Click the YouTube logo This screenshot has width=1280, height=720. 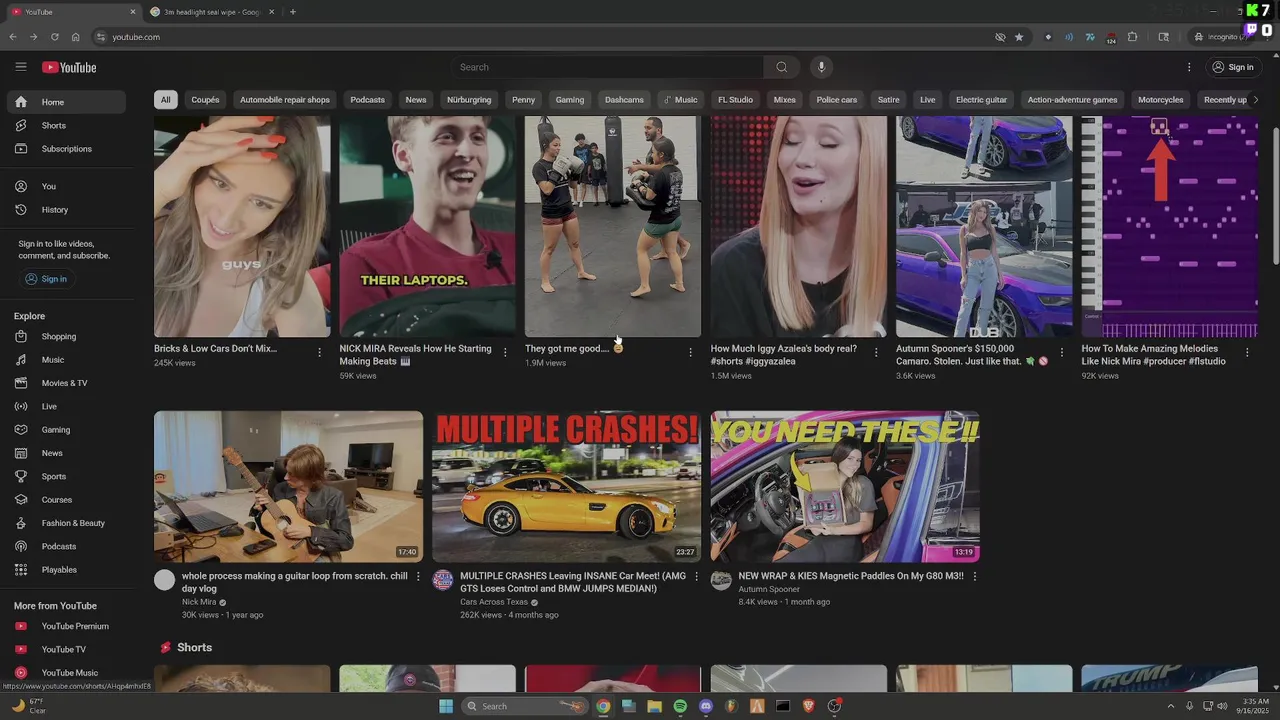pos(69,67)
